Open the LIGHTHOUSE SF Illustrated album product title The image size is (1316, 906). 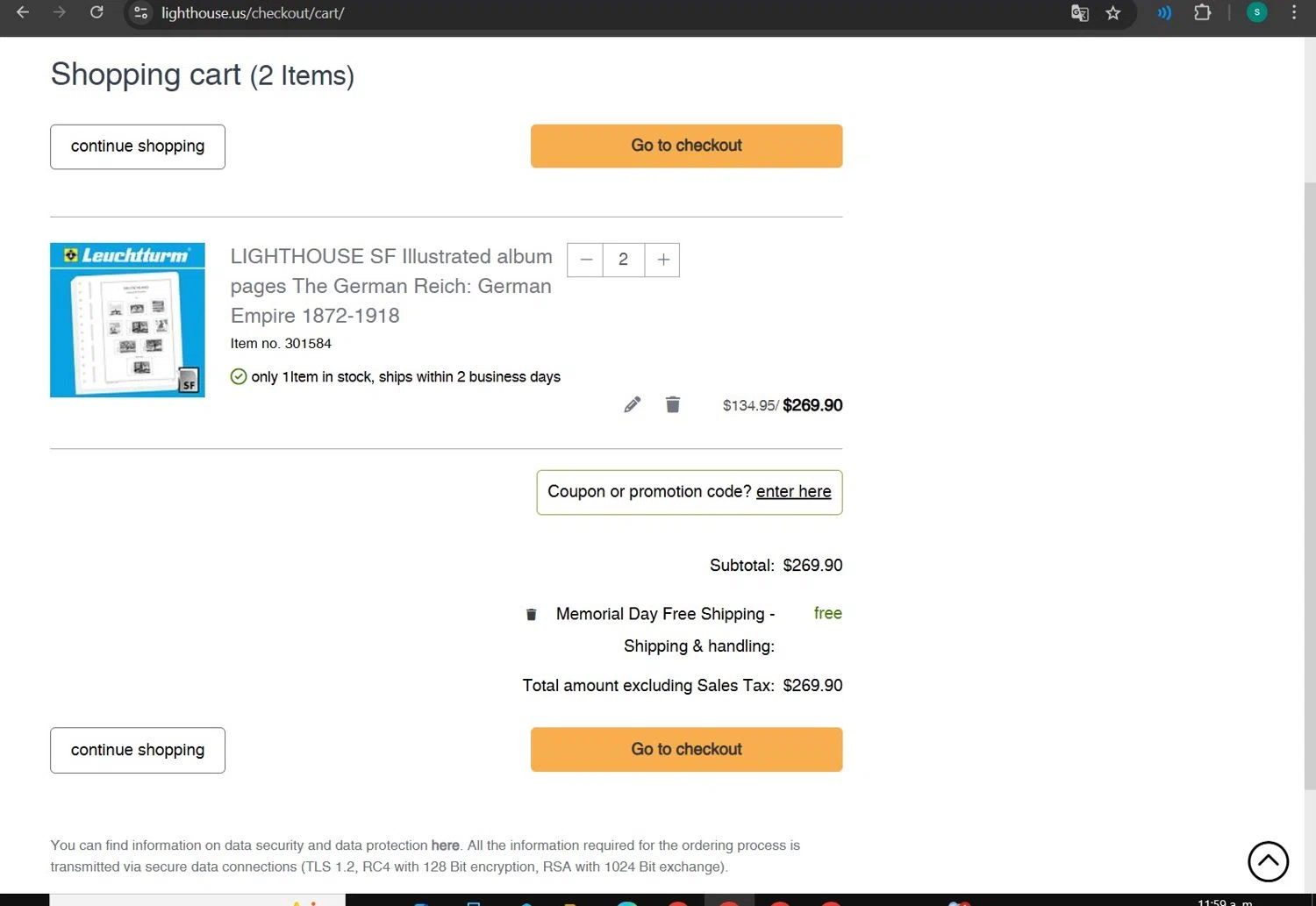coord(391,286)
